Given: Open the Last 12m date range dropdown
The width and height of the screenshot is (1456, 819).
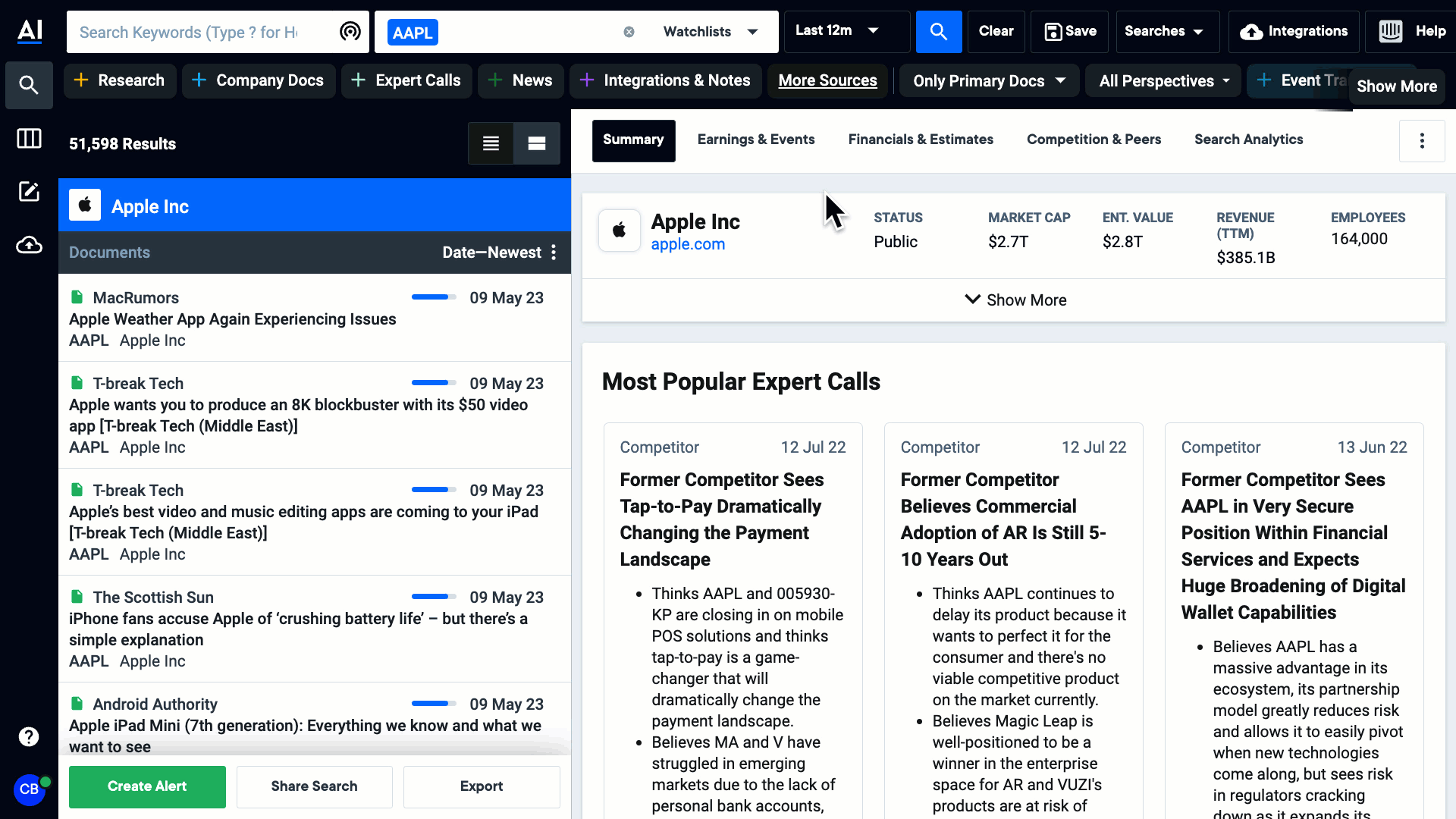Looking at the screenshot, I should (846, 31).
